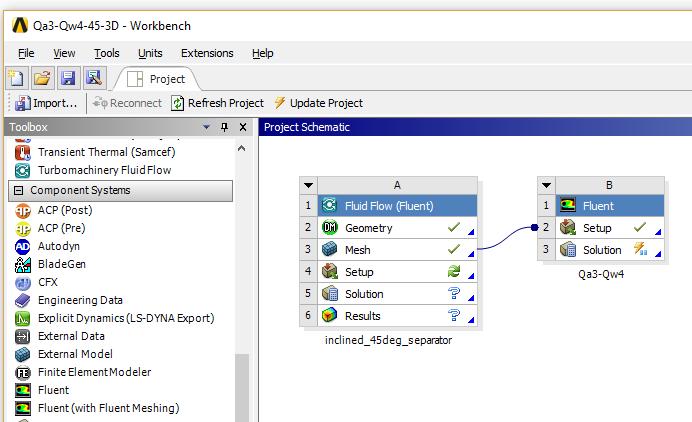This screenshot has height=422, width=692.
Task: Click Mesh cell blue corner arrow
Action: (471, 254)
